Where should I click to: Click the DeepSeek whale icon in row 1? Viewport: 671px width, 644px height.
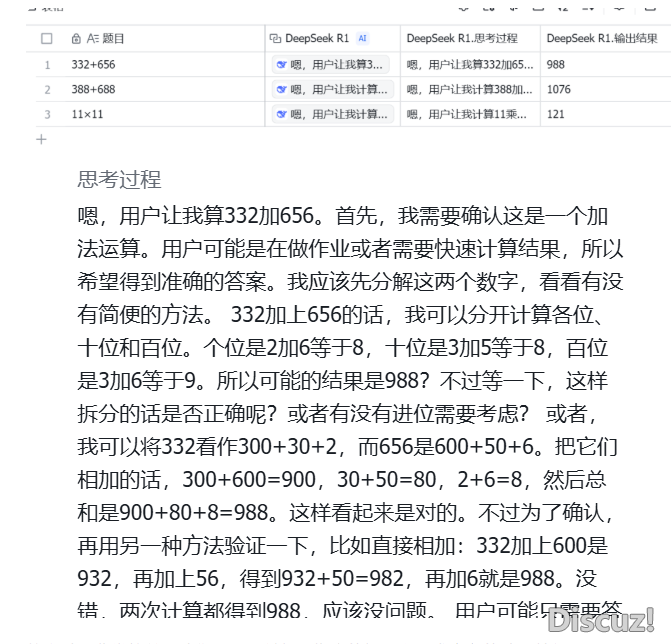tap(282, 65)
